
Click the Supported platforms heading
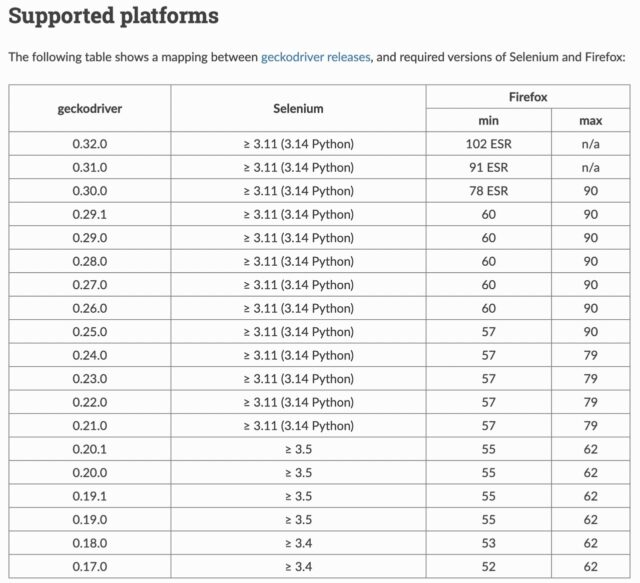[113, 17]
